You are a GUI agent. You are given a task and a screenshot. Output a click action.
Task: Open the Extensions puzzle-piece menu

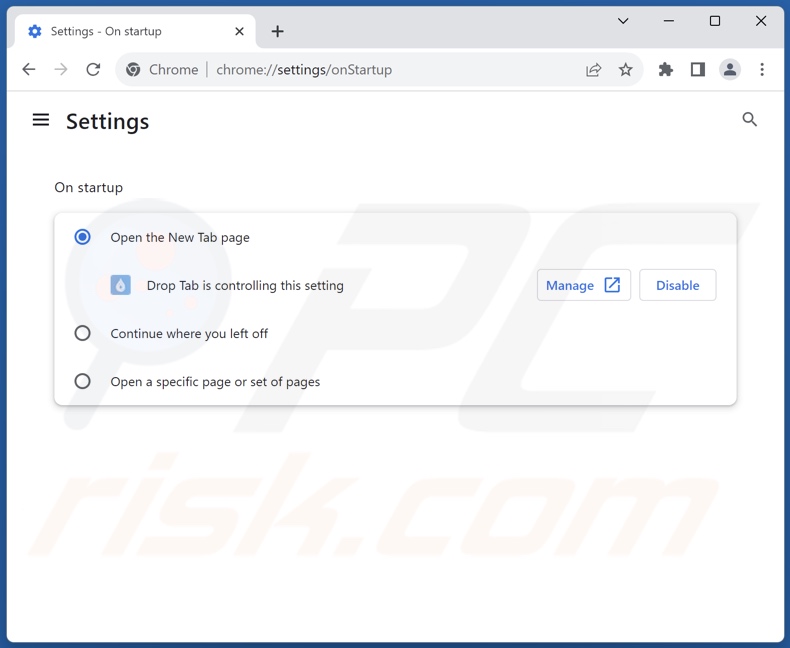(666, 70)
